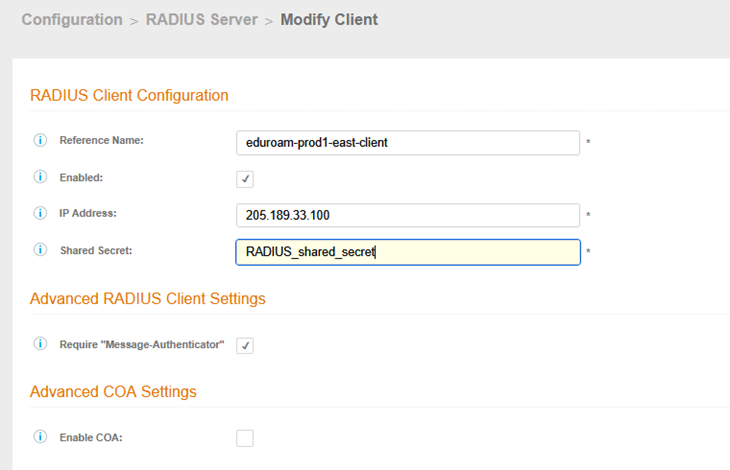Screen dimensions: 730x470
Task: Click the Advanced COA Settings heading
Action: tap(113, 392)
